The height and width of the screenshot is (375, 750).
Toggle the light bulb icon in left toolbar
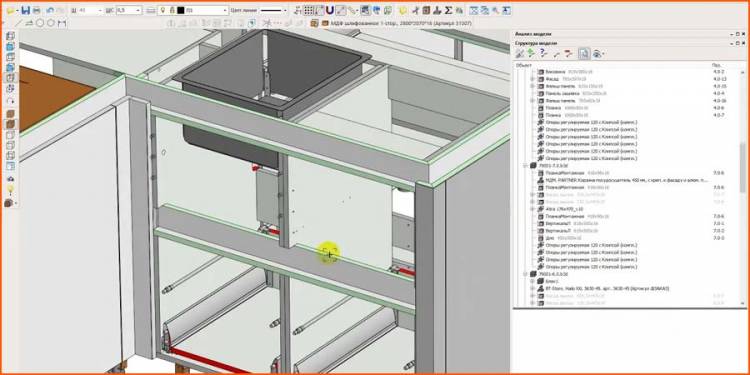tap(10, 190)
